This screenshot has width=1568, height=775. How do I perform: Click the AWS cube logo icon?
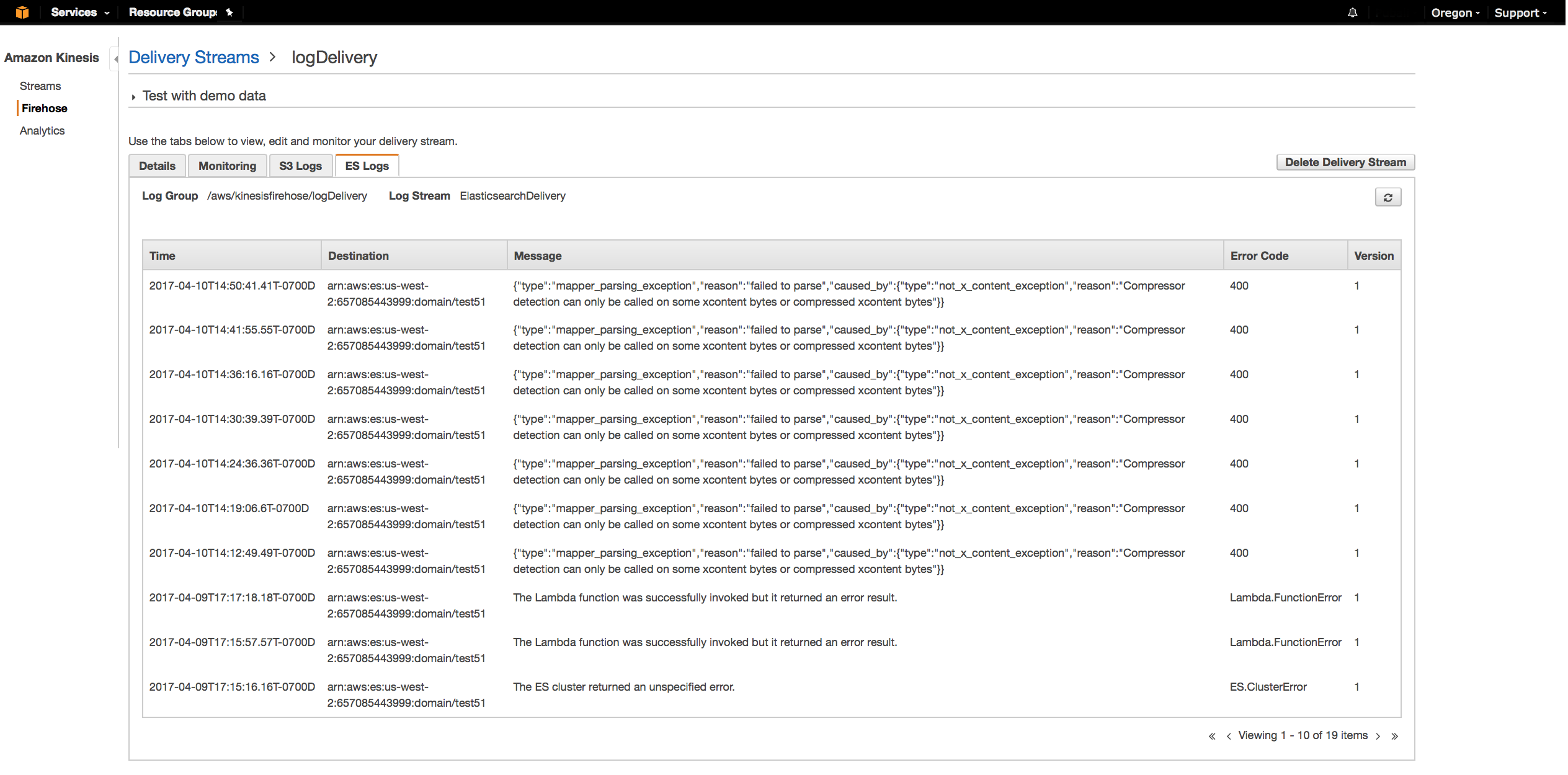(22, 12)
